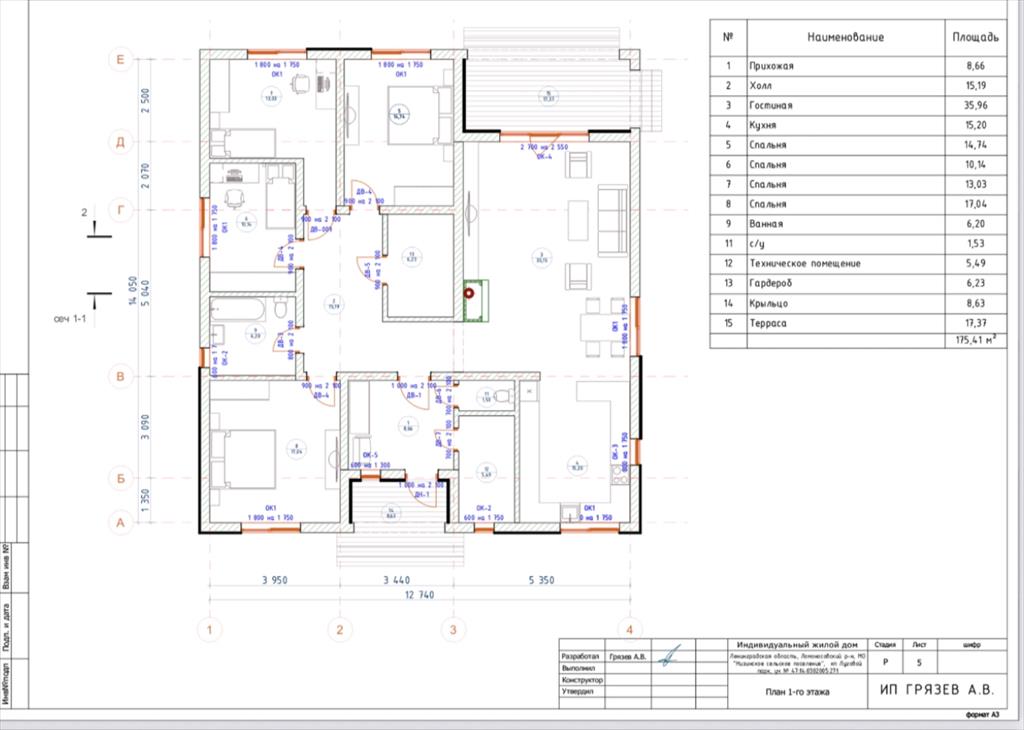Click the Площадь column header
The height and width of the screenshot is (730, 1024).
click(973, 37)
